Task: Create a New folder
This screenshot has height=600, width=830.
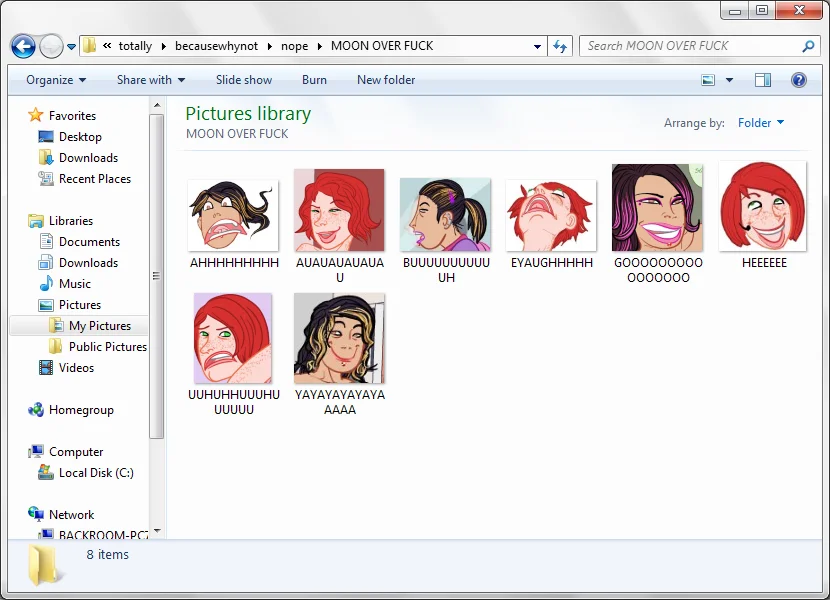Action: point(386,80)
